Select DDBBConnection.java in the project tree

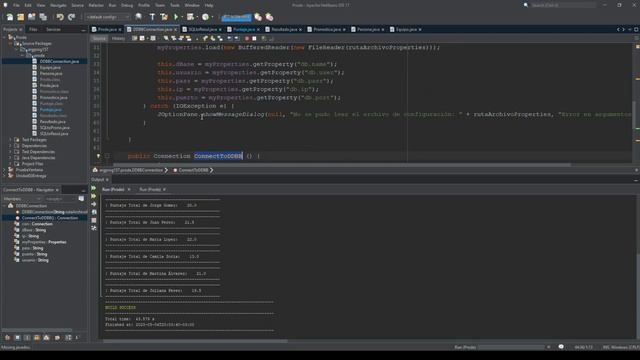pyautogui.click(x=59, y=61)
